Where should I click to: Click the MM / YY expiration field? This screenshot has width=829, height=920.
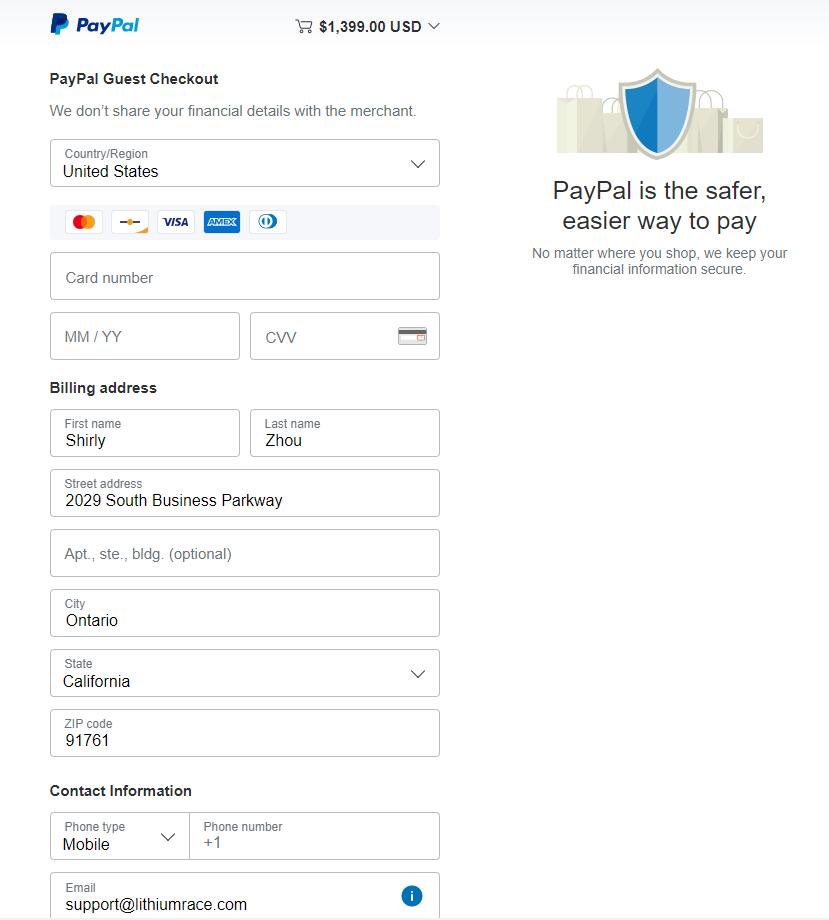click(x=145, y=336)
